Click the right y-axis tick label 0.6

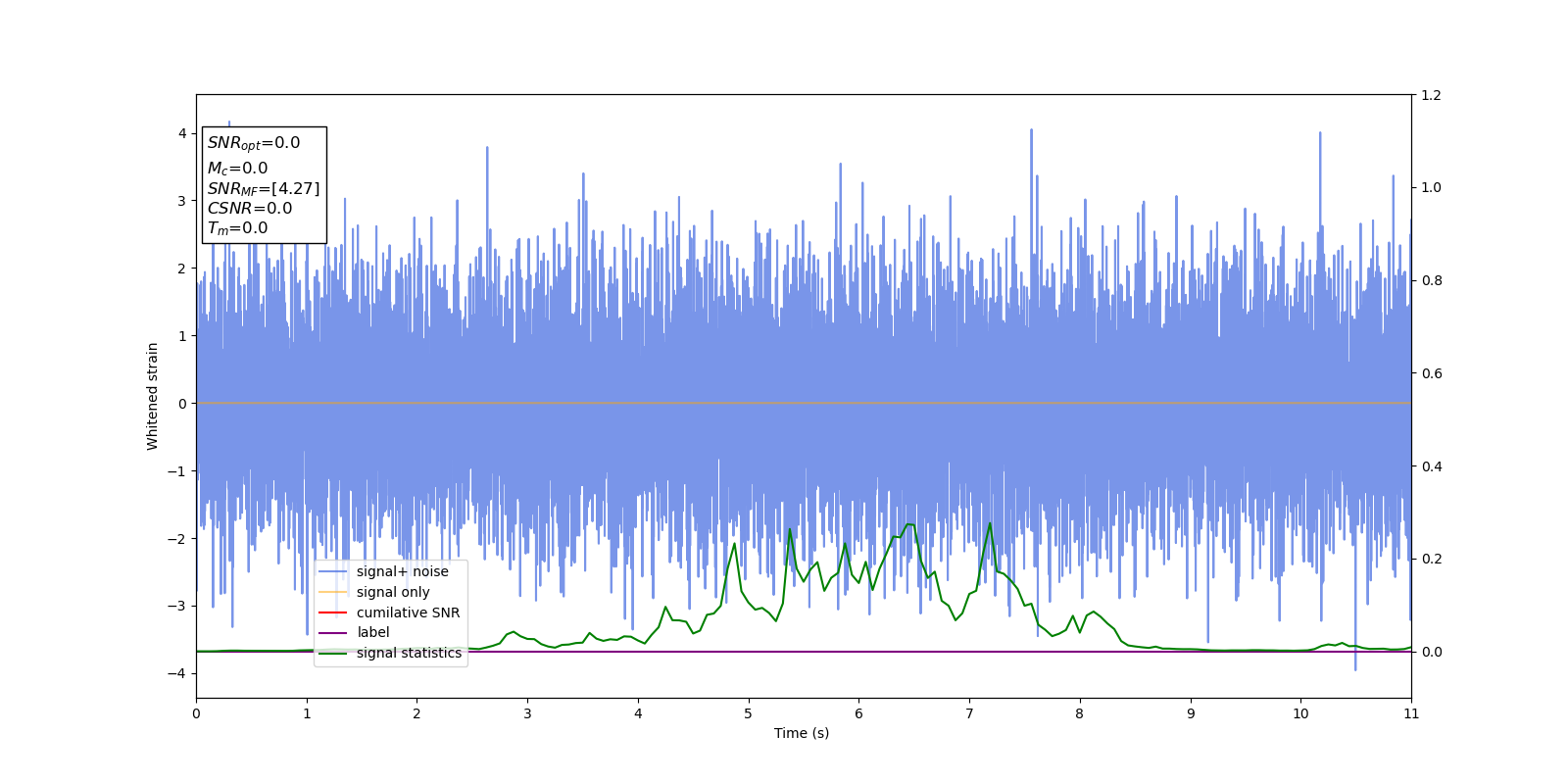click(x=1431, y=373)
